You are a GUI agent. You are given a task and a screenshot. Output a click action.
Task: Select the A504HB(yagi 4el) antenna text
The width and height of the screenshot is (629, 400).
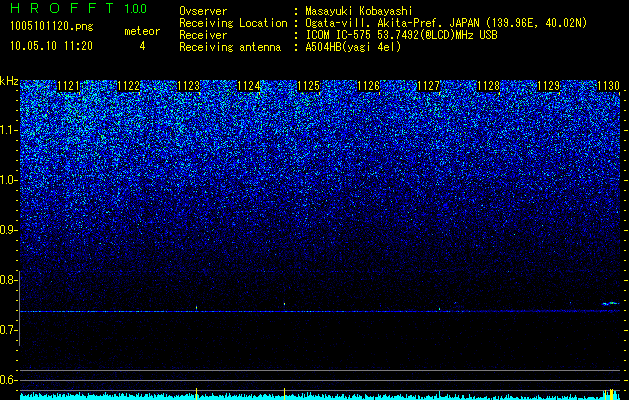tap(353, 47)
